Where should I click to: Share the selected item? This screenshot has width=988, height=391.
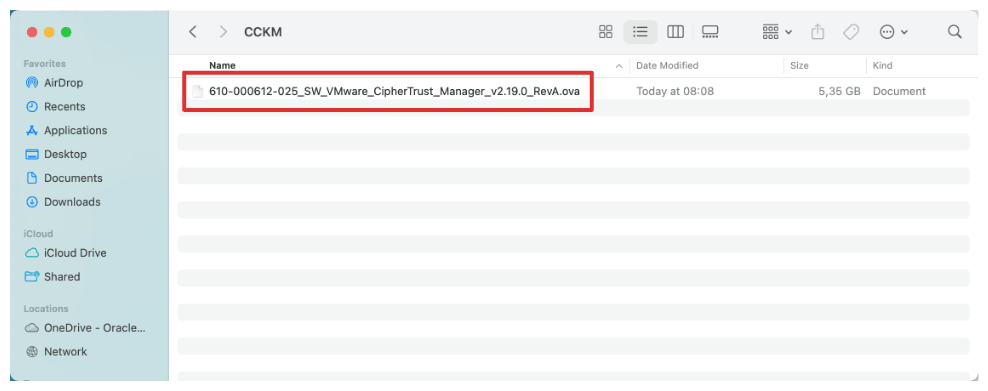pos(818,31)
